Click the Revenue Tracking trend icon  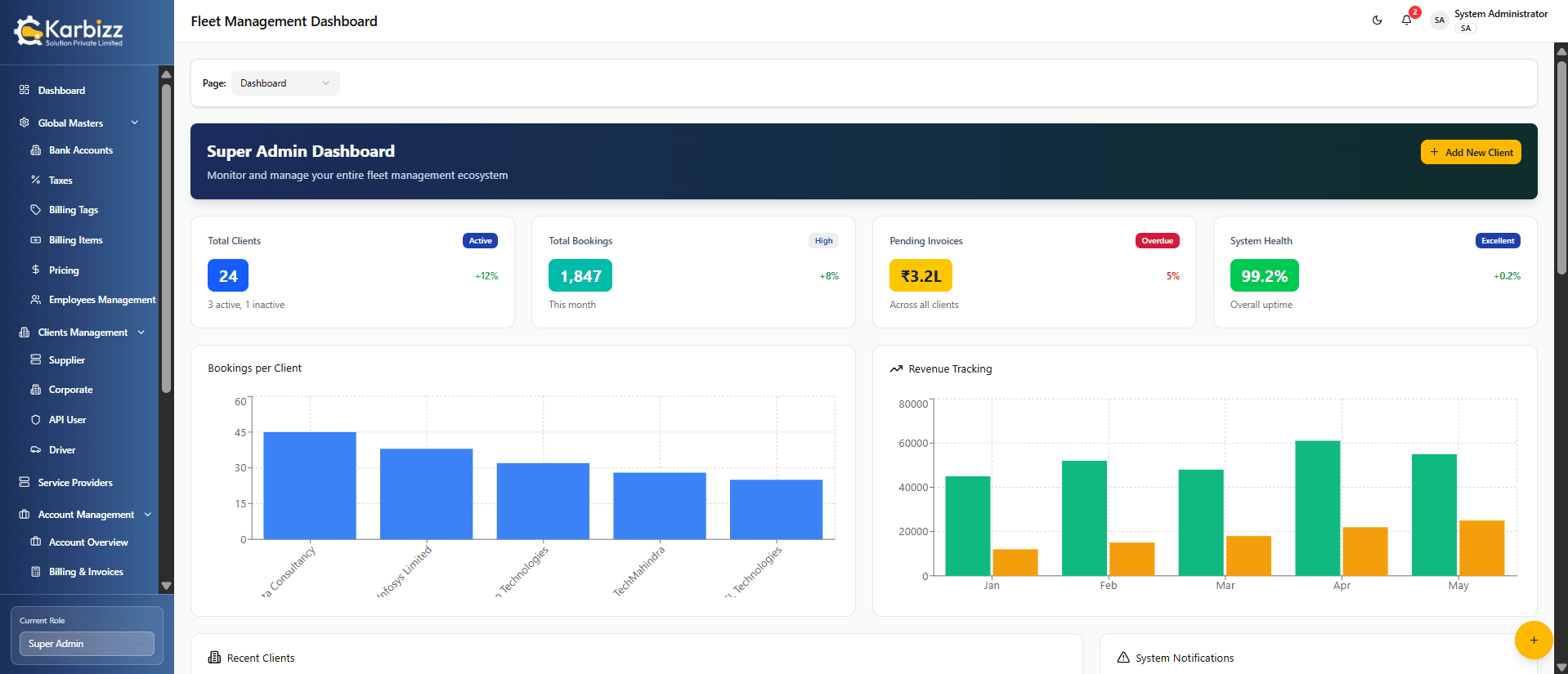(896, 369)
